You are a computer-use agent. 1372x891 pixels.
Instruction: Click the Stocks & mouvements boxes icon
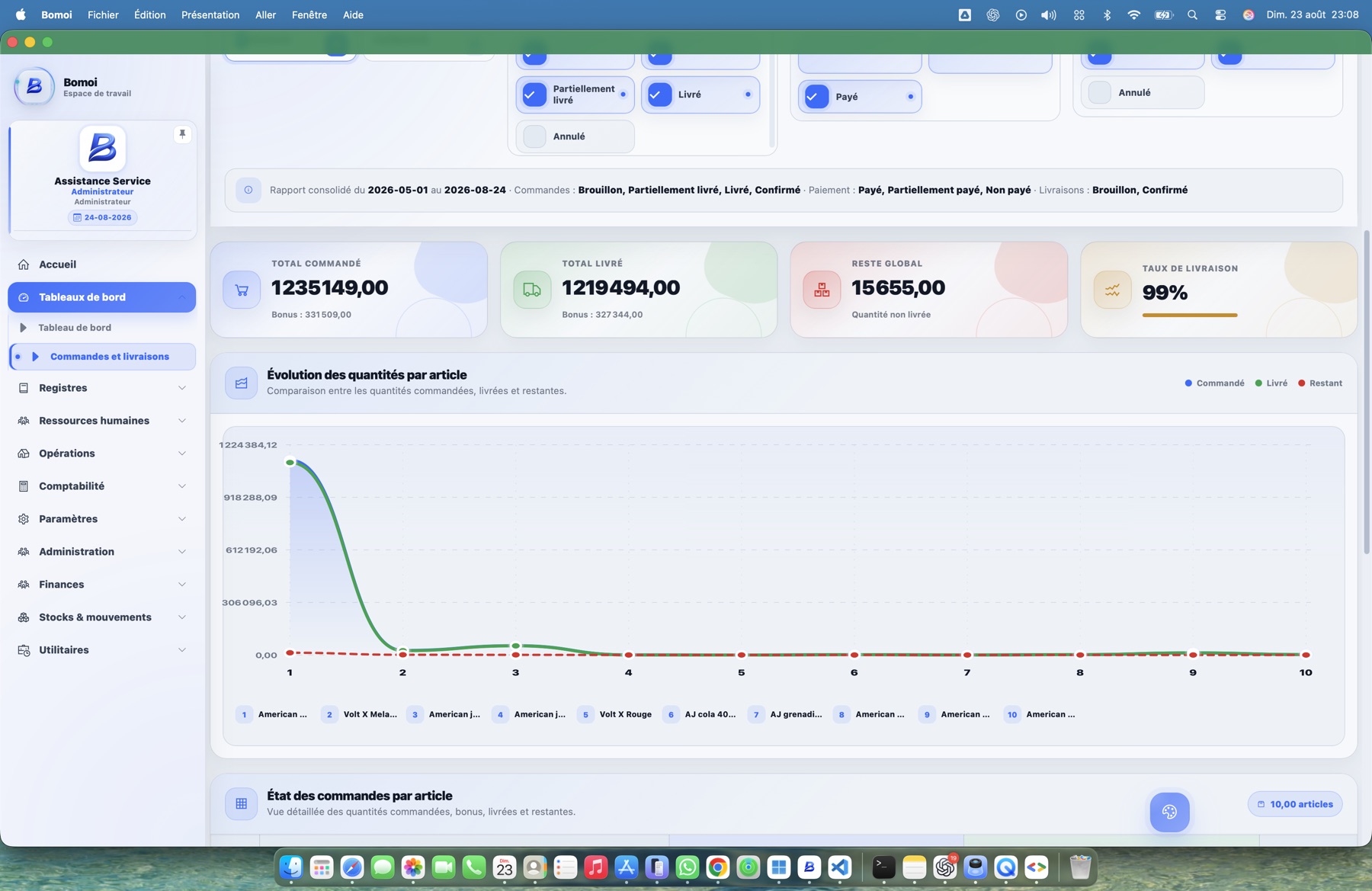24,617
